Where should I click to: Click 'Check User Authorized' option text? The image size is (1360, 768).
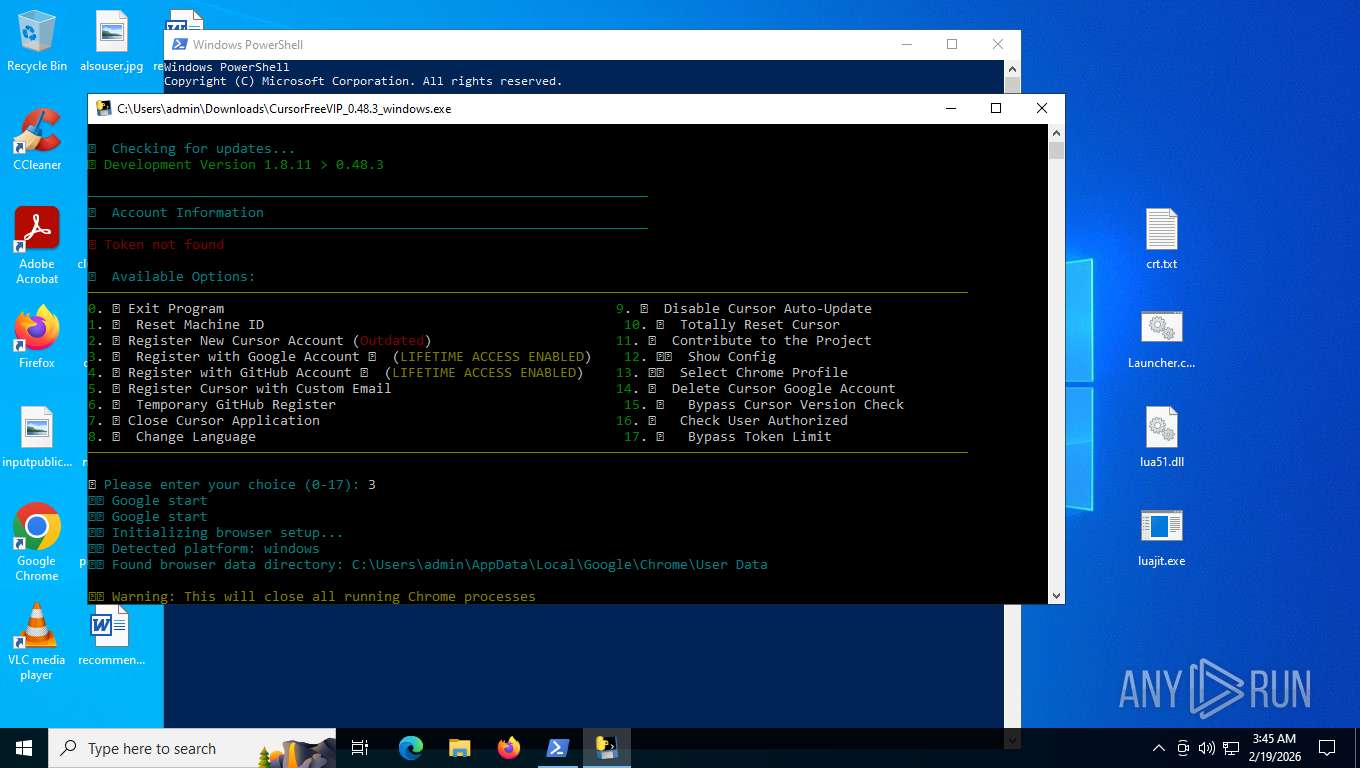pos(764,421)
